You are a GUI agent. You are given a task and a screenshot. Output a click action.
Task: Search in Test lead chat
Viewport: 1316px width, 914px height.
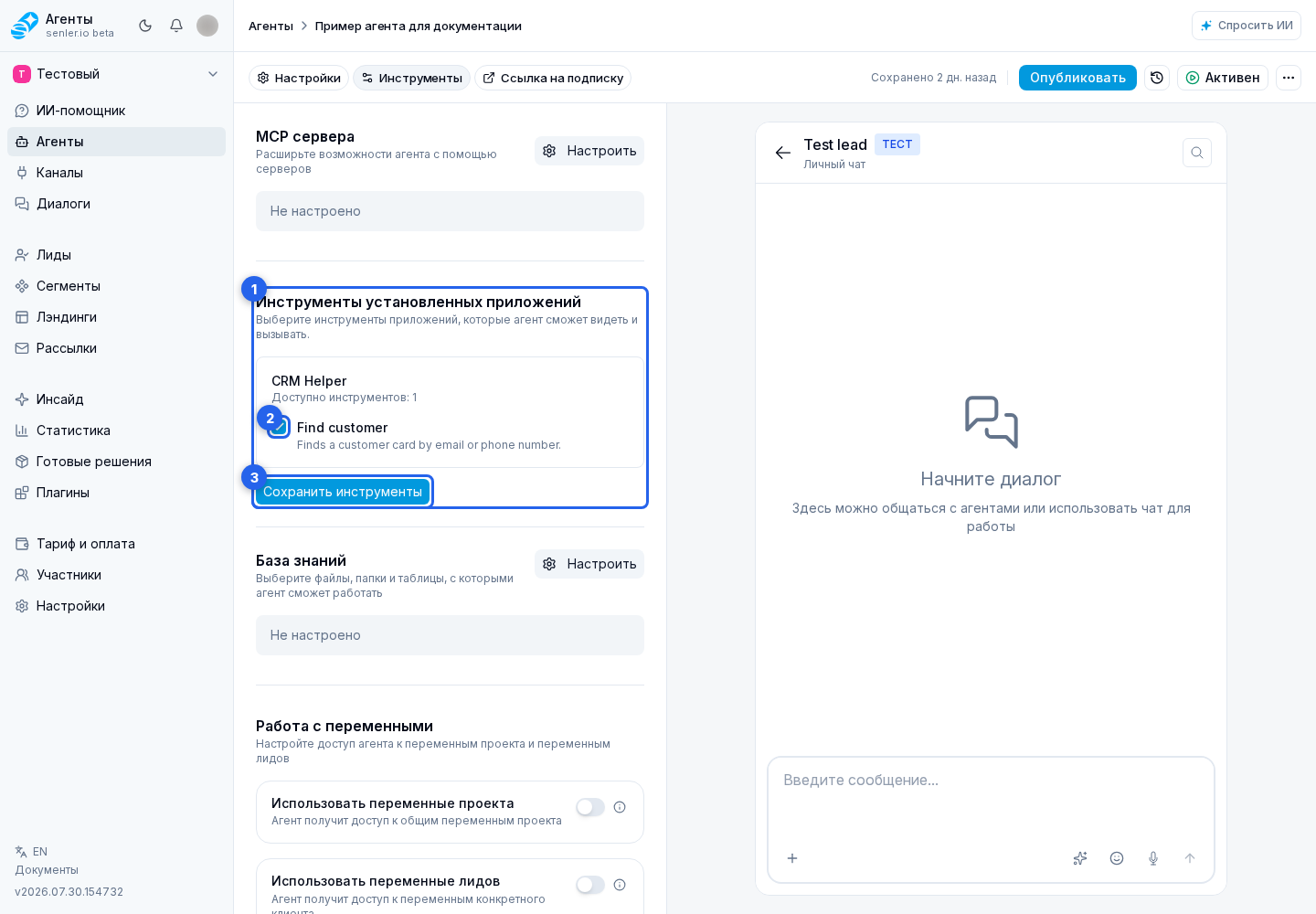point(1197,153)
